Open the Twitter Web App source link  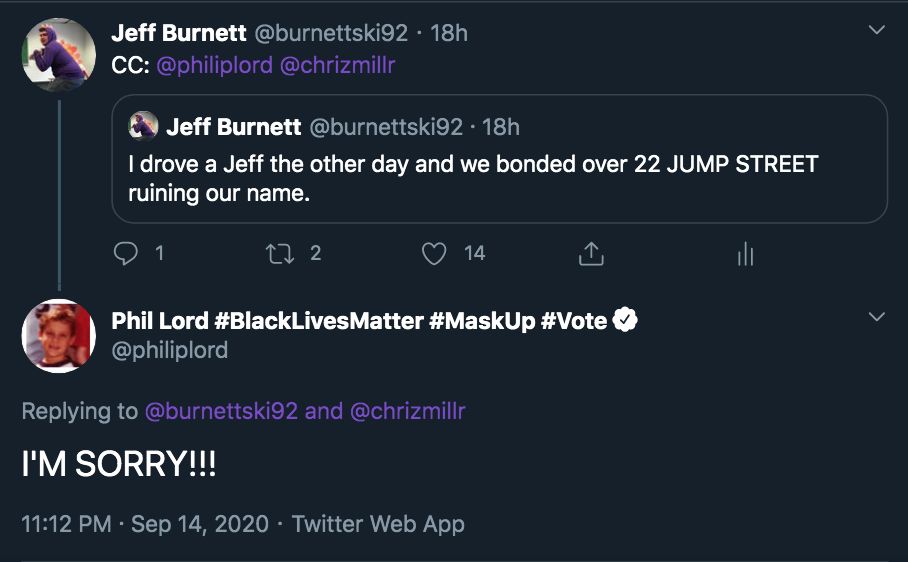pyautogui.click(x=378, y=523)
